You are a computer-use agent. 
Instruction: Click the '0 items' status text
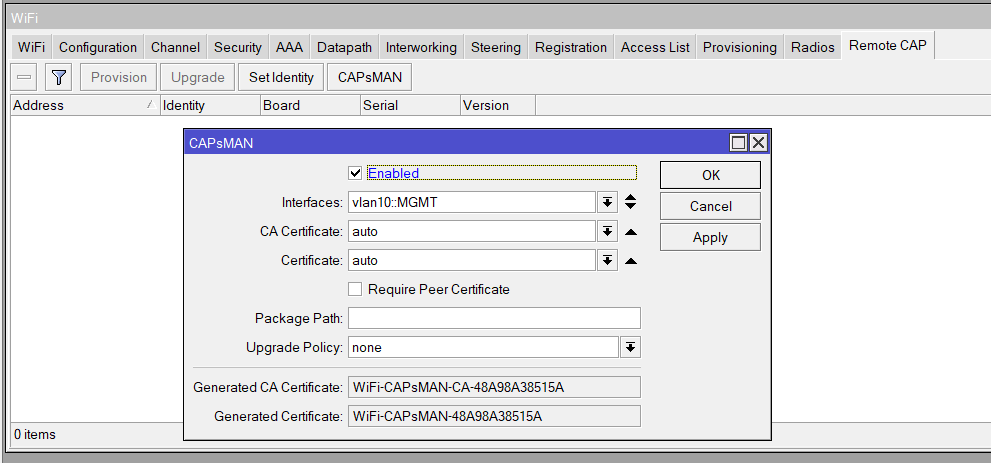[x=35, y=435]
